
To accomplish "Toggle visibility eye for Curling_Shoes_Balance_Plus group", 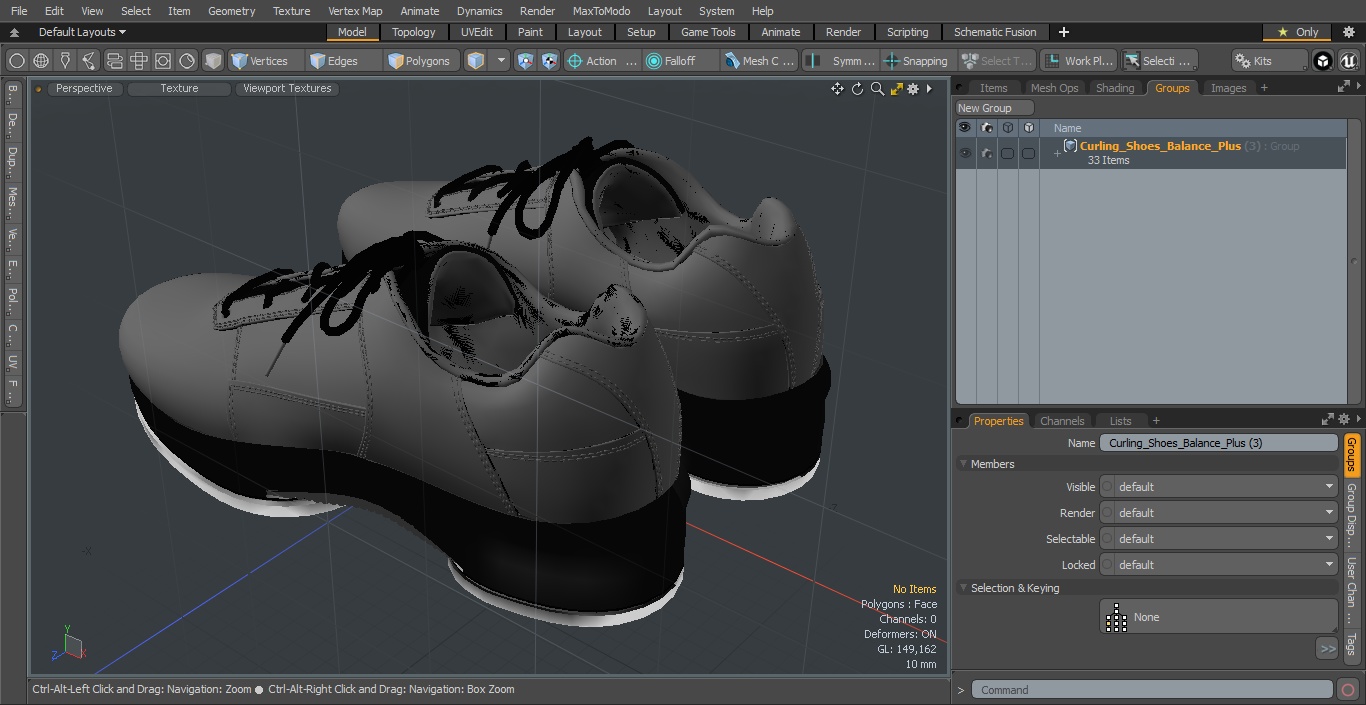I will tap(965, 153).
